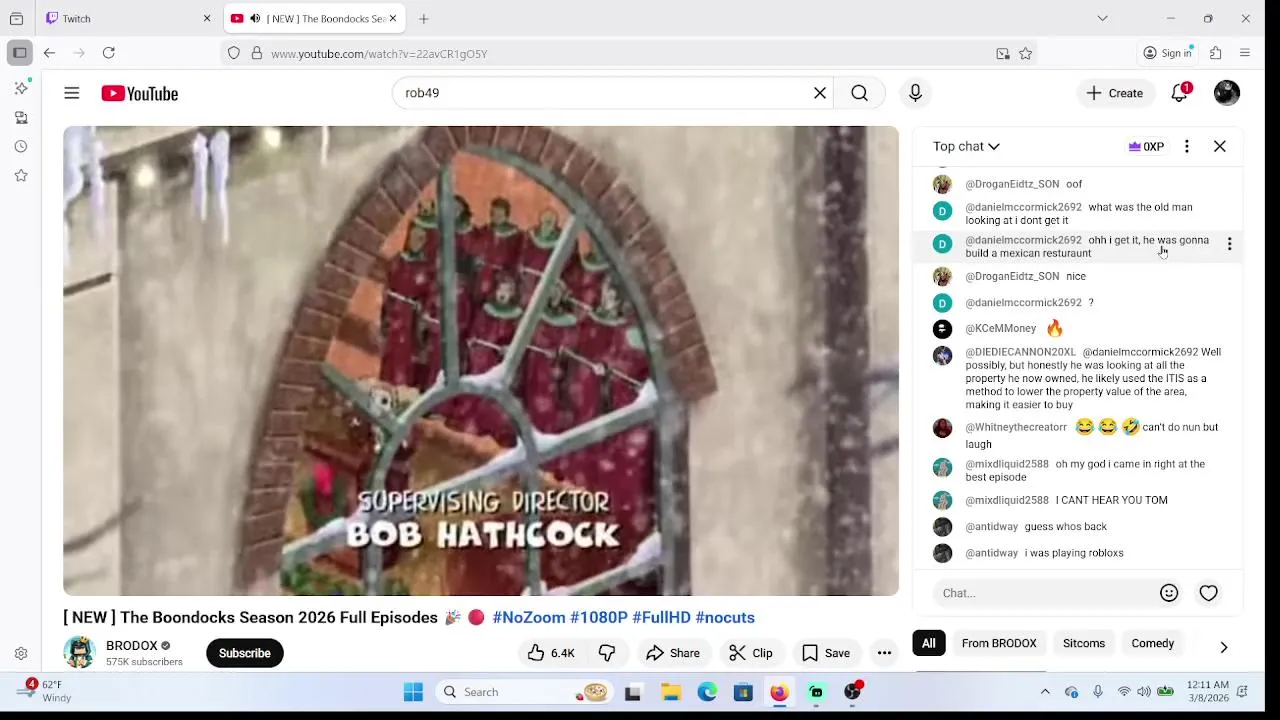Save the video to a playlist

tap(826, 653)
